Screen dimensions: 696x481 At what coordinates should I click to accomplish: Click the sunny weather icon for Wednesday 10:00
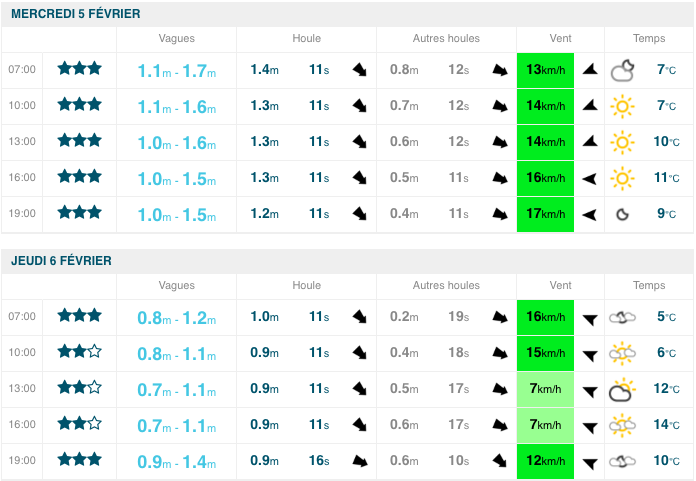pyautogui.click(x=623, y=106)
